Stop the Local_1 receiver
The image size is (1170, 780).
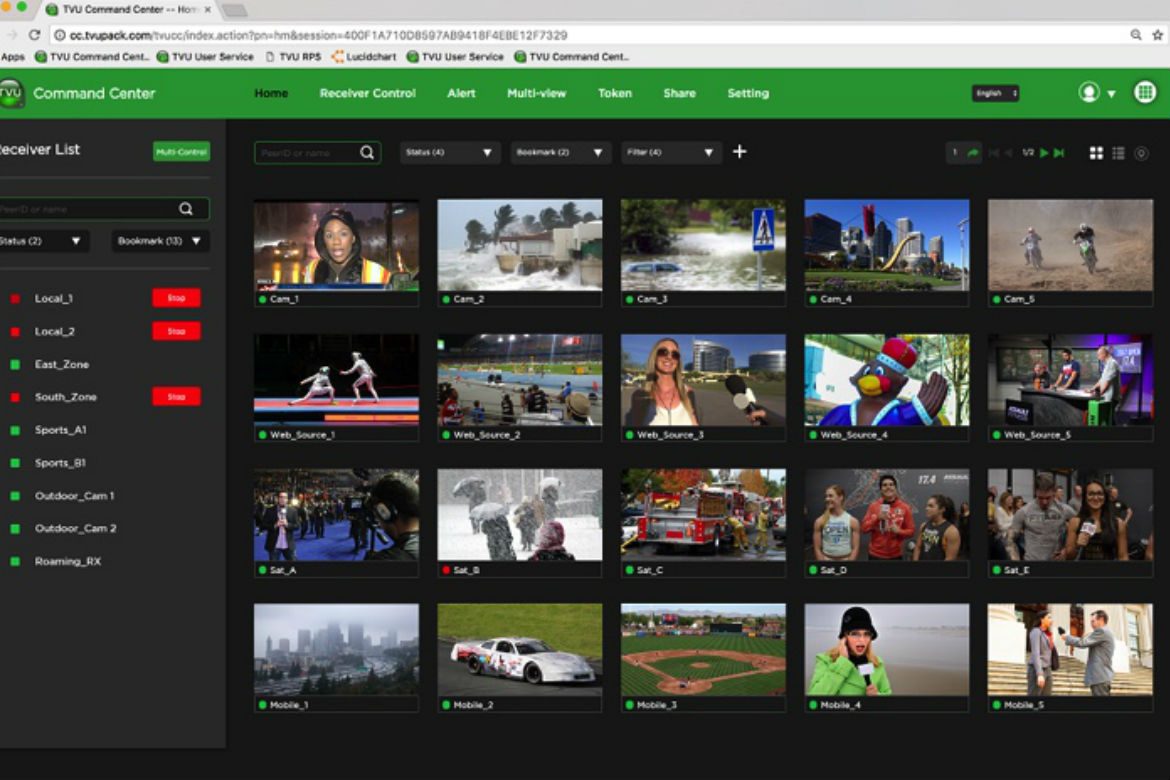tap(176, 298)
